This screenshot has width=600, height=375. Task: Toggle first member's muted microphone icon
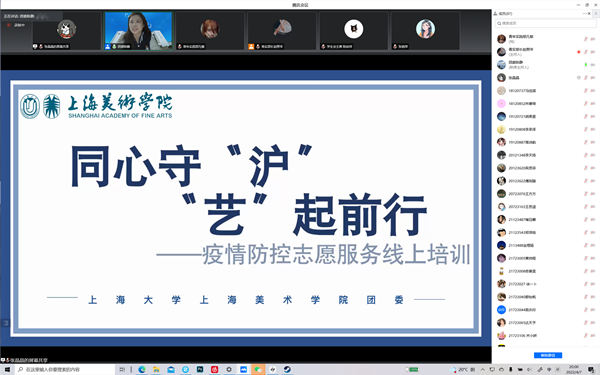click(585, 39)
